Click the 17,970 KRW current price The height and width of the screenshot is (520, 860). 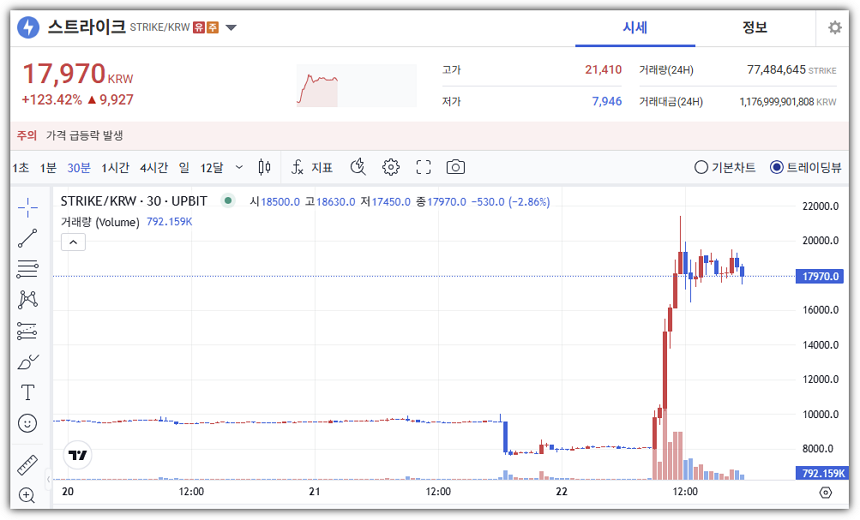[x=77, y=74]
